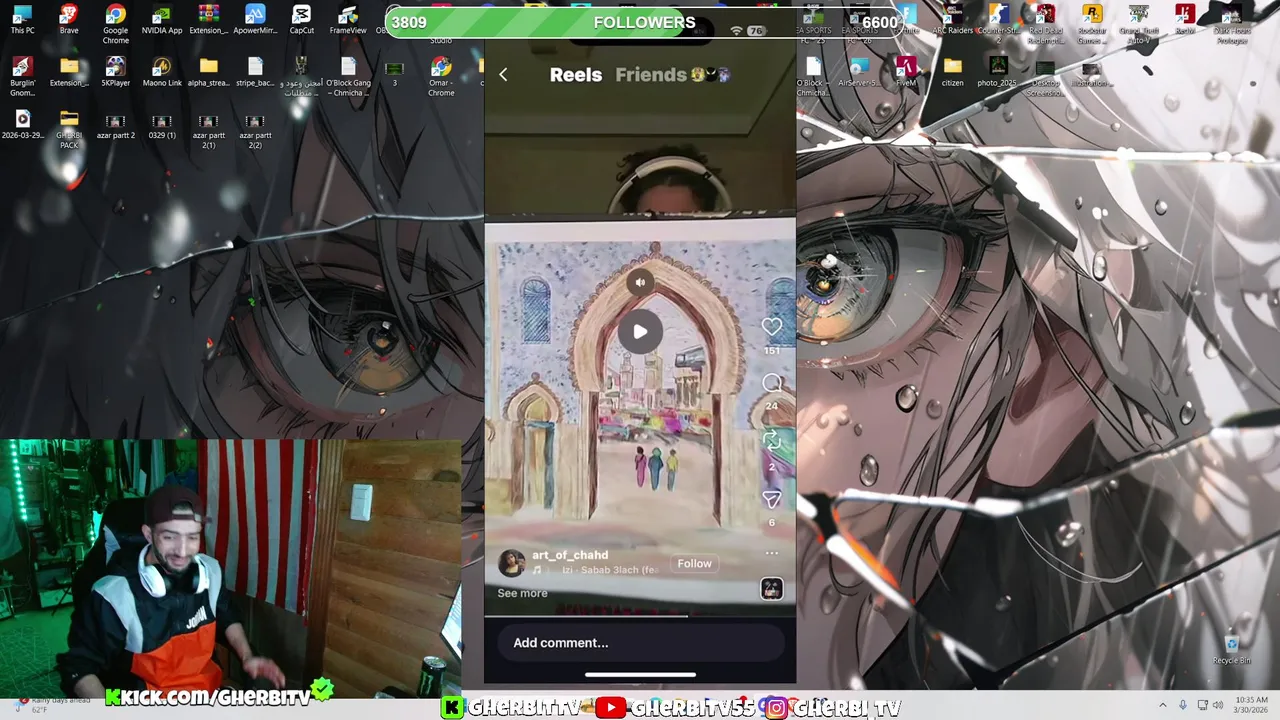Like the reel with the heart icon
Image resolution: width=1280 pixels, height=720 pixels.
click(x=771, y=327)
